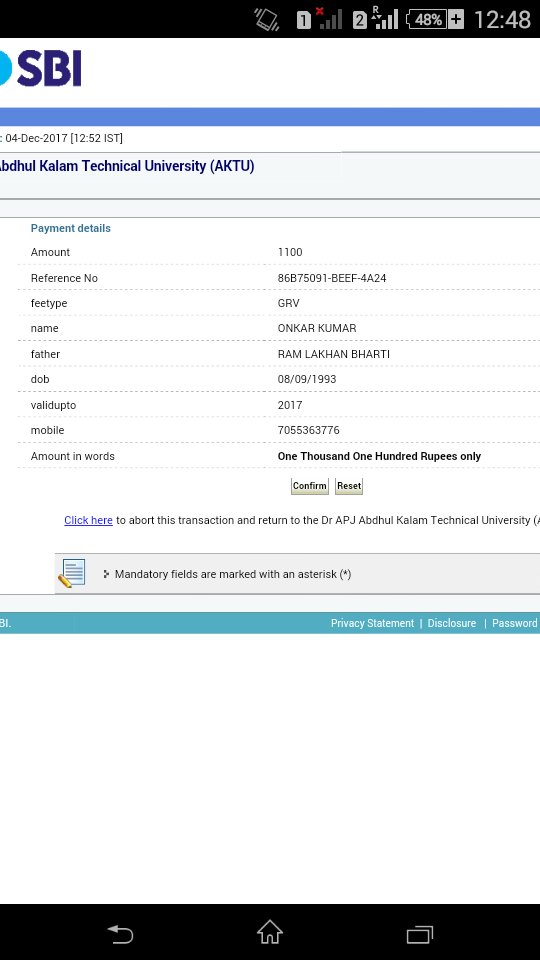Click the 'Amount' label in payment details

[x=50, y=252]
